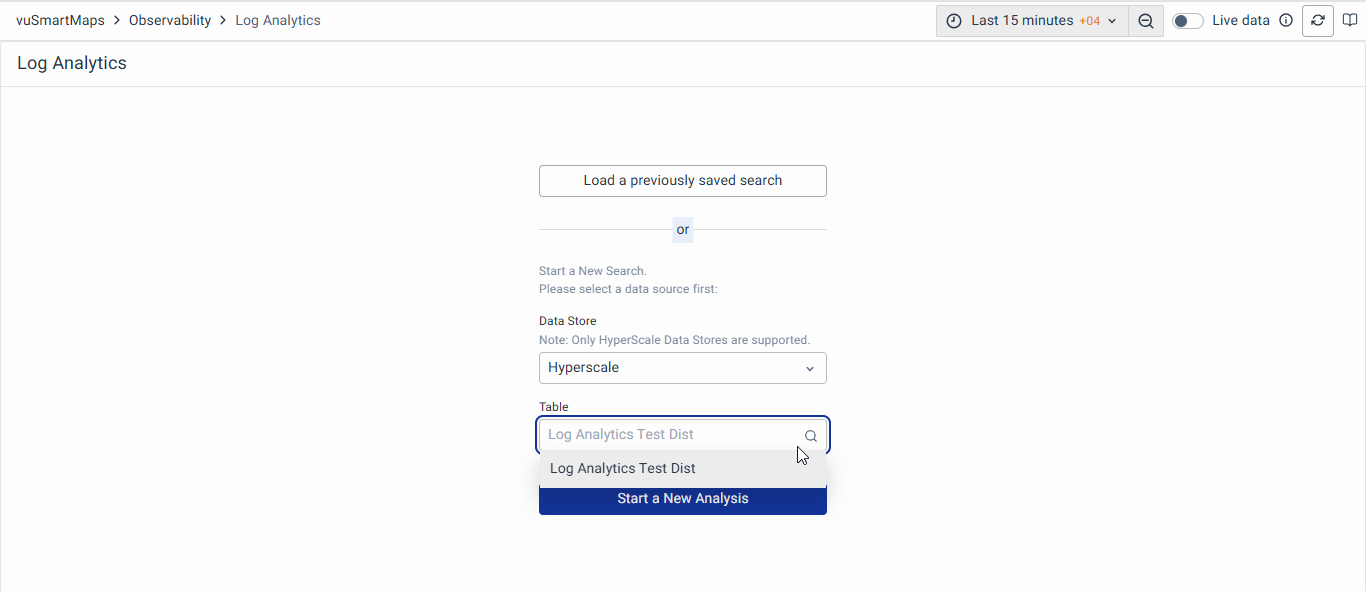Image resolution: width=1366 pixels, height=592 pixels.
Task: Focus the Table search input field
Action: (x=670, y=435)
